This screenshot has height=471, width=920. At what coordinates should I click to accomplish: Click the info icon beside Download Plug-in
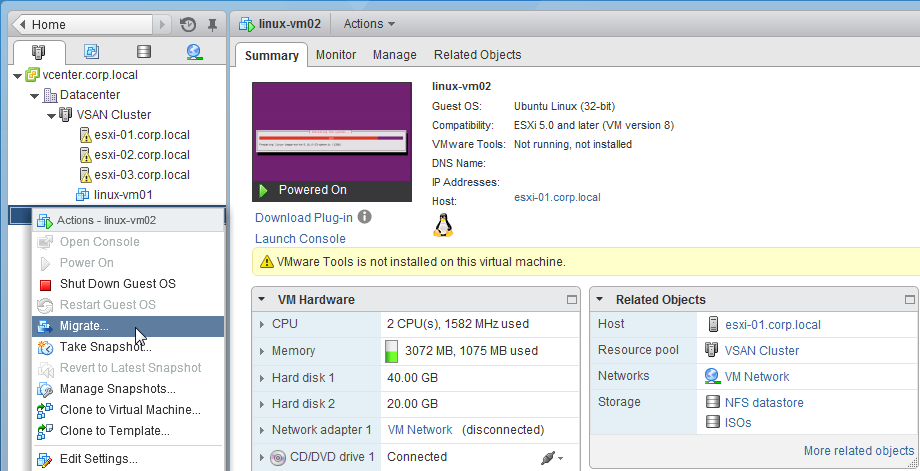(364, 217)
